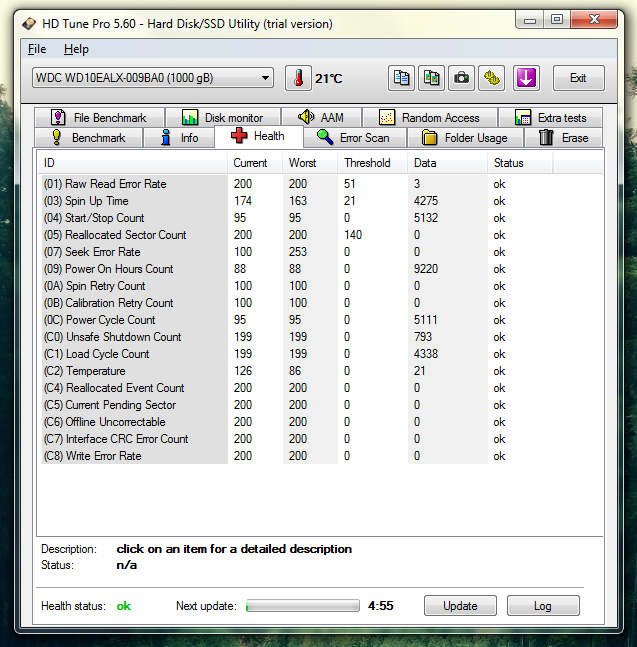Viewport: 637px width, 647px height.
Task: Click the thermometer temperature icon
Action: (298, 78)
